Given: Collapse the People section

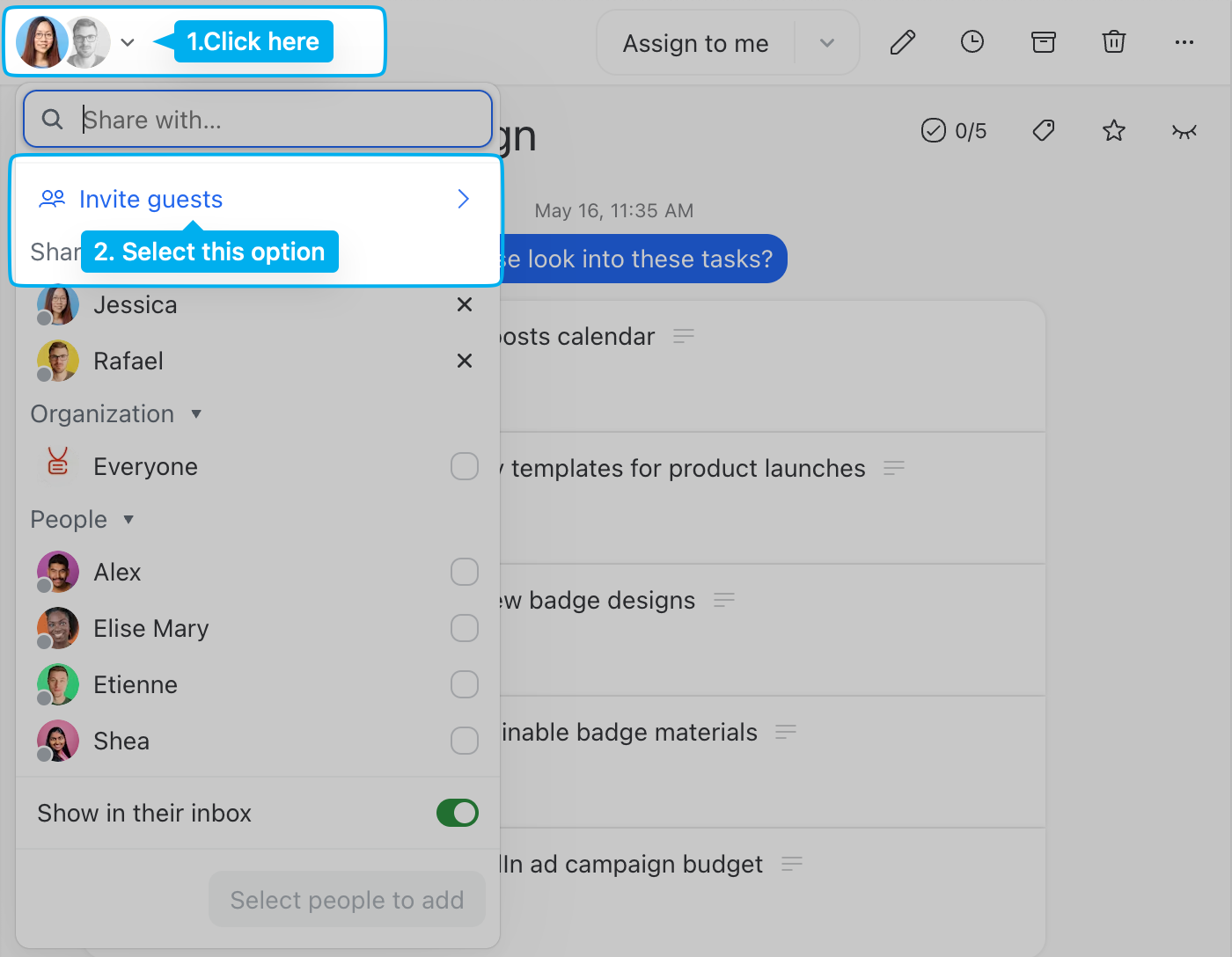Looking at the screenshot, I should click(128, 519).
